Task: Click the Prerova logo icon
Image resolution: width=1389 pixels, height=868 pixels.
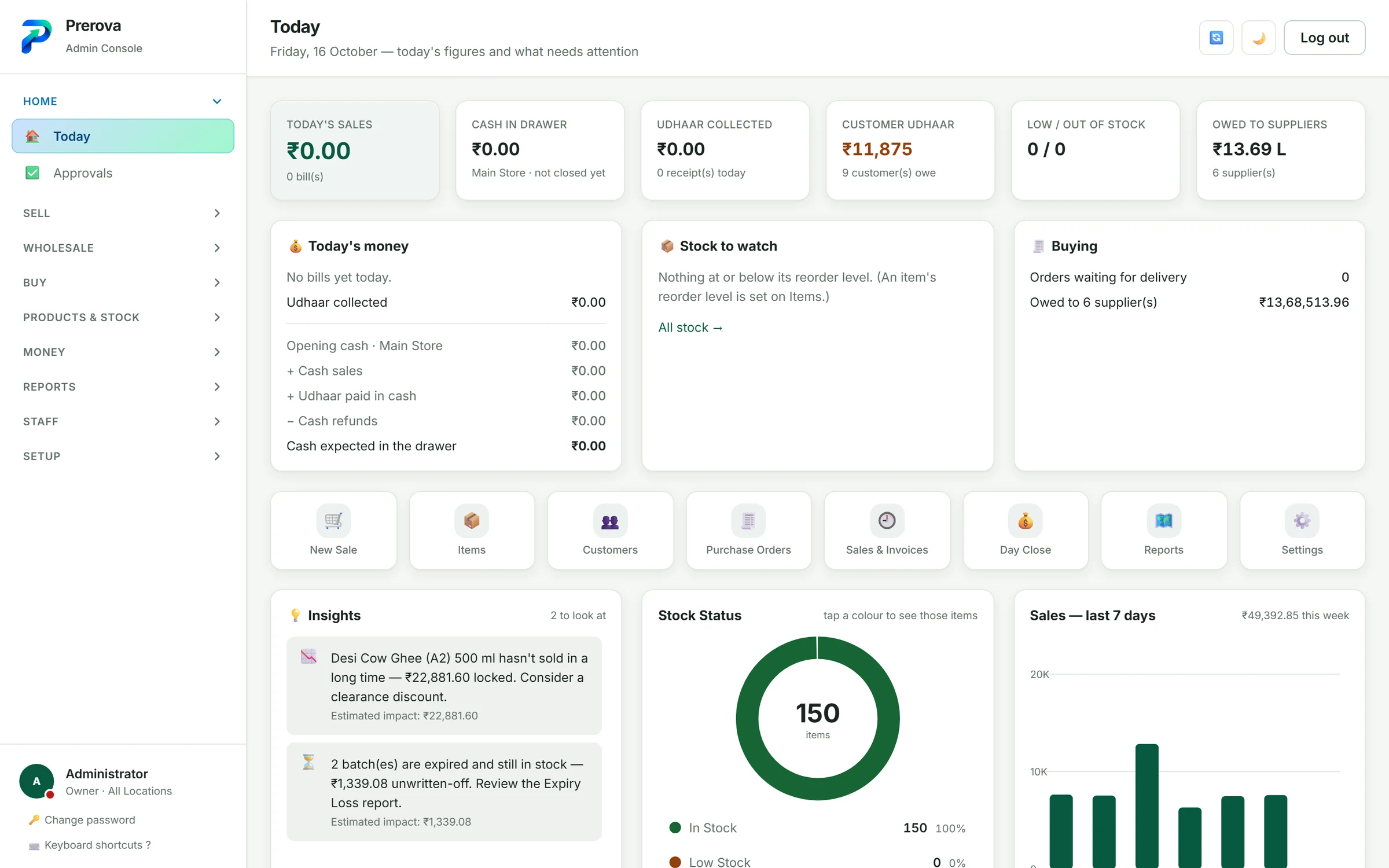Action: click(x=36, y=36)
